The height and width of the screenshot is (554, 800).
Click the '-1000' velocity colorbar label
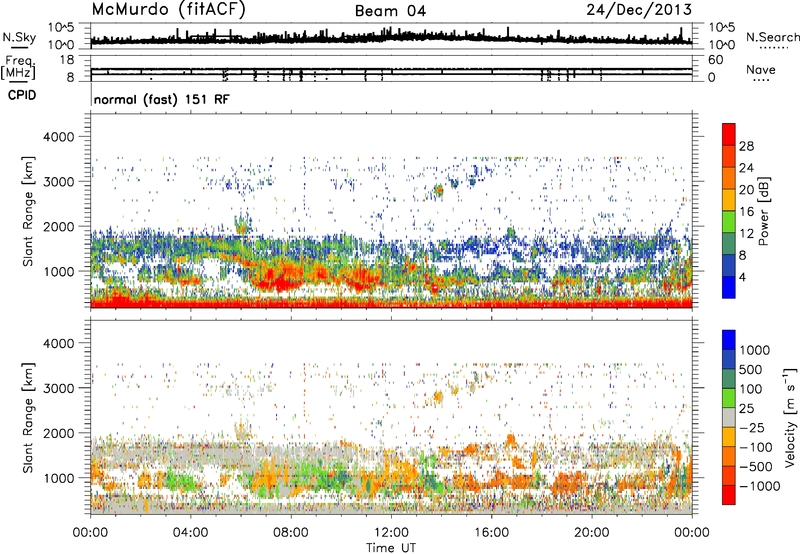coord(759,486)
